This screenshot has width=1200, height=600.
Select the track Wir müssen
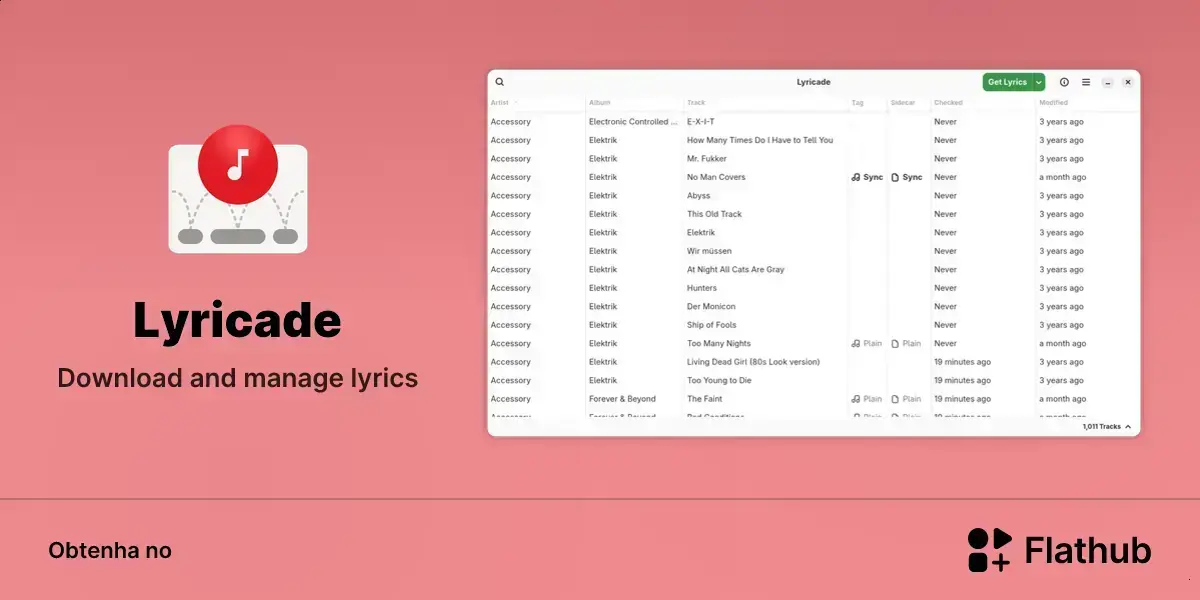tap(709, 251)
